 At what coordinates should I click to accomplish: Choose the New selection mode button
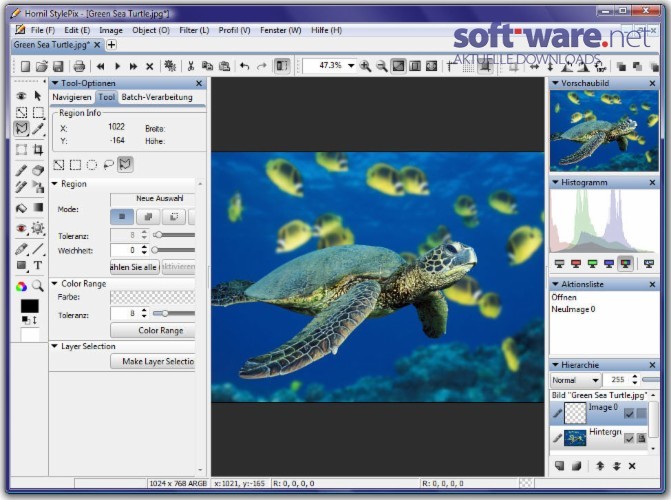(122, 217)
